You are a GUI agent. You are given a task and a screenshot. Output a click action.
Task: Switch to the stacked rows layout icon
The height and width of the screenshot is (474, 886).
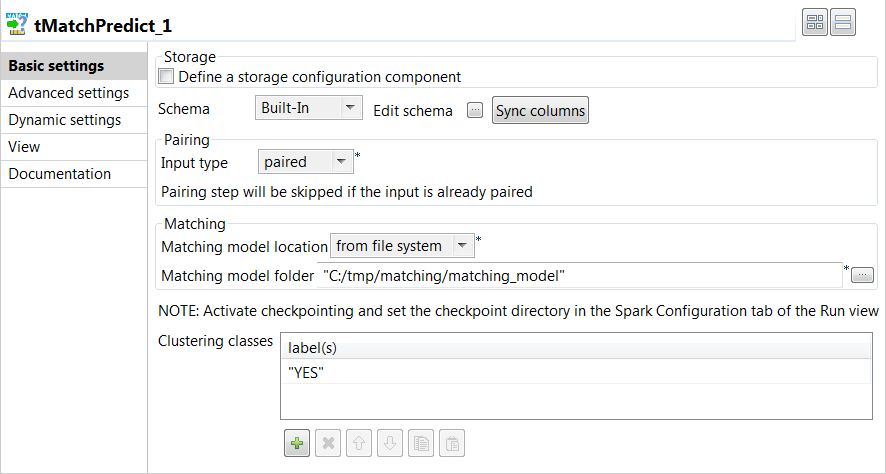pyautogui.click(x=843, y=24)
